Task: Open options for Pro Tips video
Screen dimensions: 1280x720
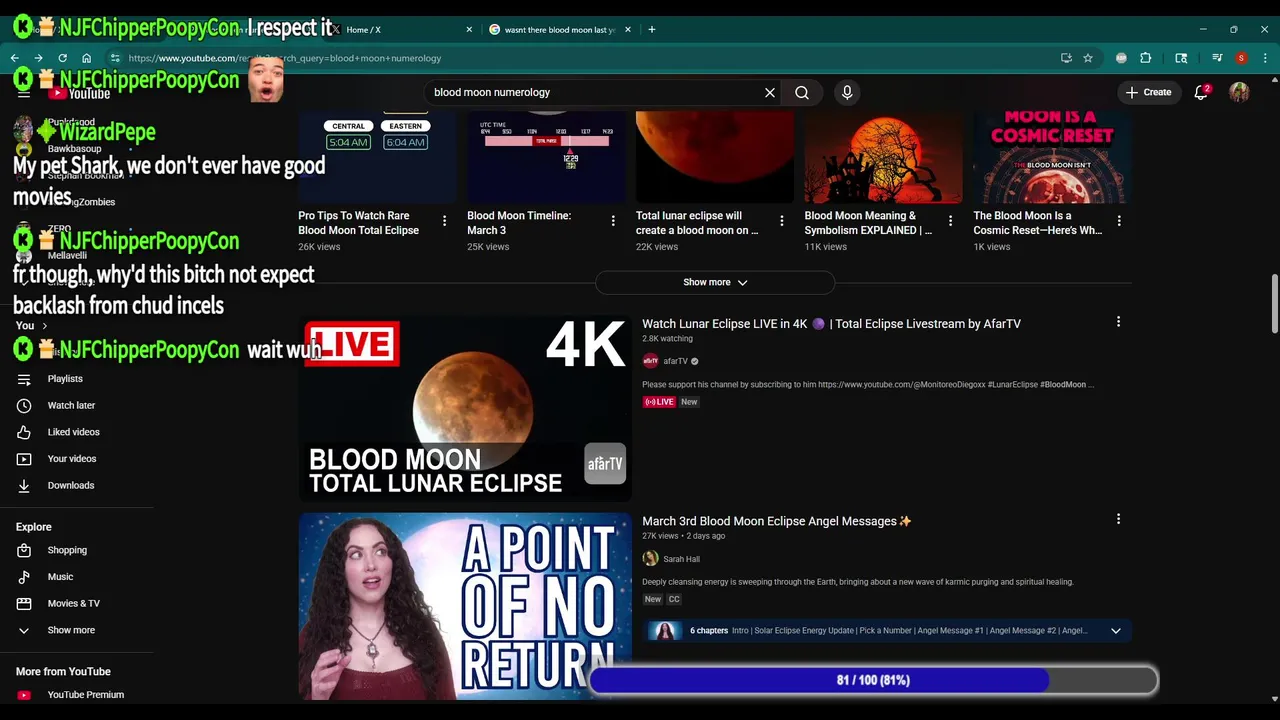Action: [444, 221]
